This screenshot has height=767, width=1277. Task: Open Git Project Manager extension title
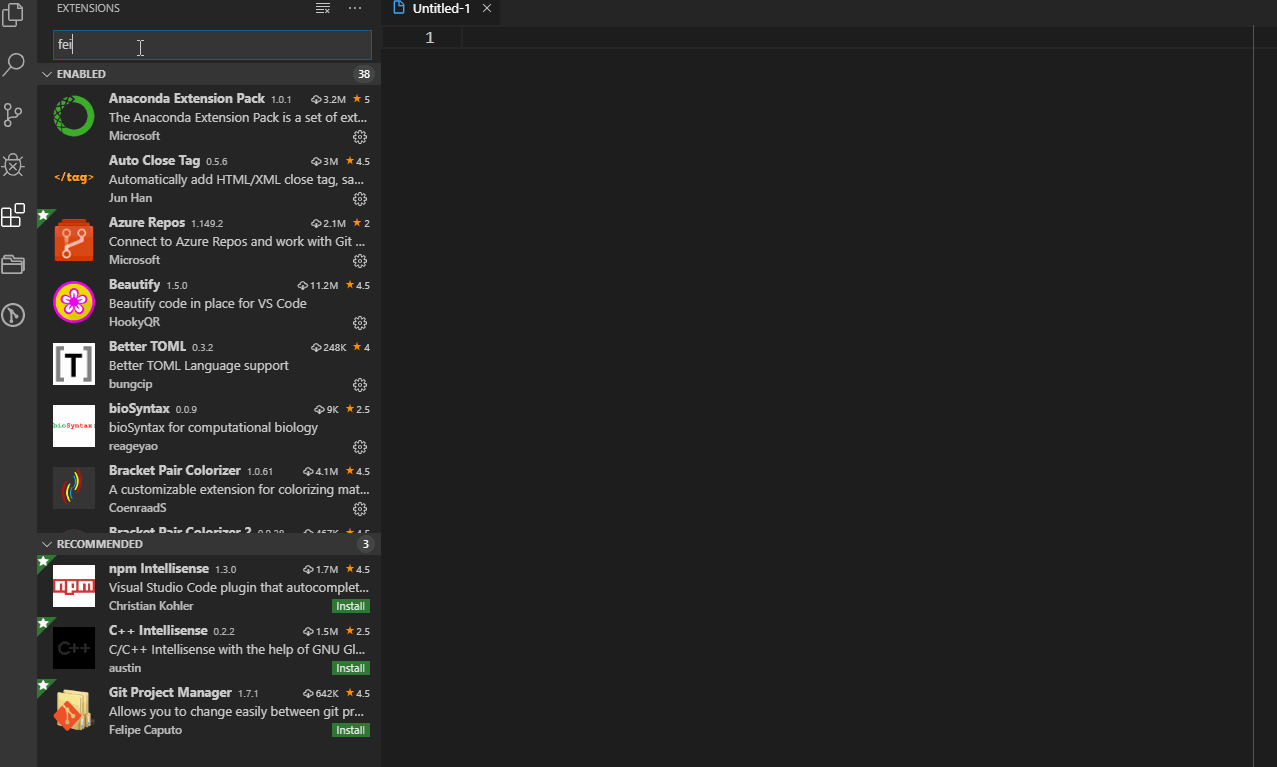click(x=170, y=693)
